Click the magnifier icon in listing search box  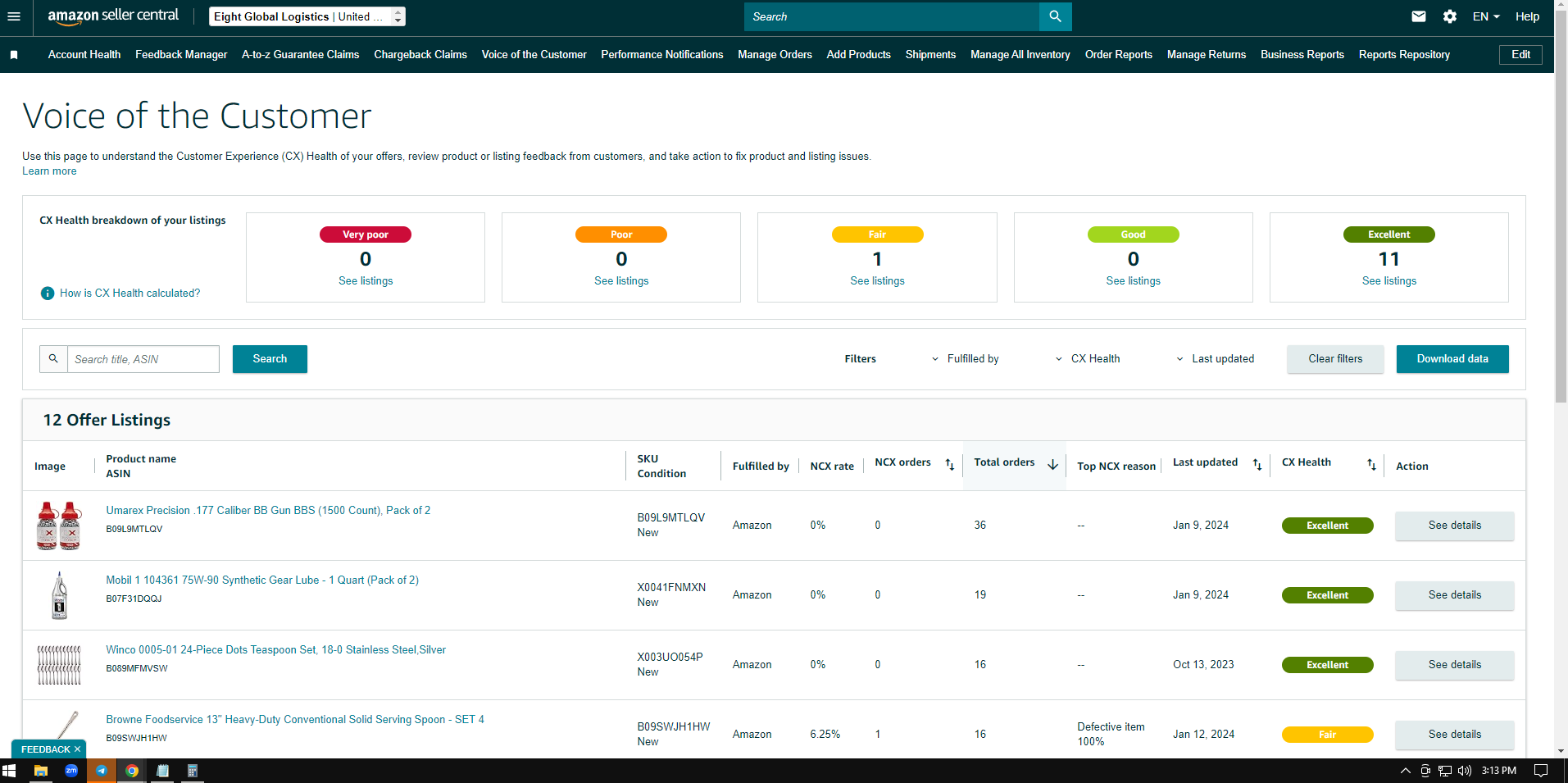53,359
